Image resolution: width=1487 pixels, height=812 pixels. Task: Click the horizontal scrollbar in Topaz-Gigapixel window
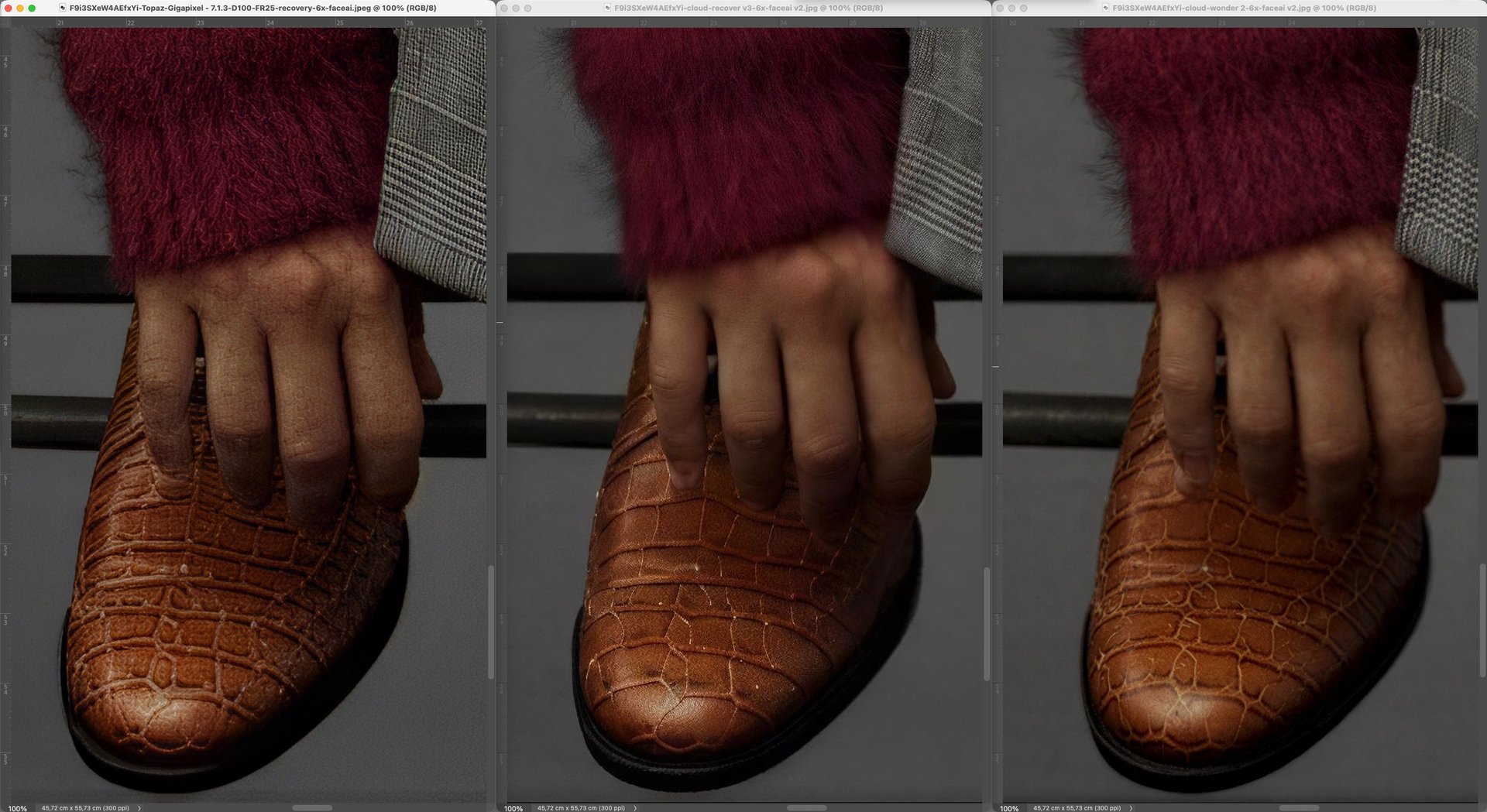[x=311, y=807]
